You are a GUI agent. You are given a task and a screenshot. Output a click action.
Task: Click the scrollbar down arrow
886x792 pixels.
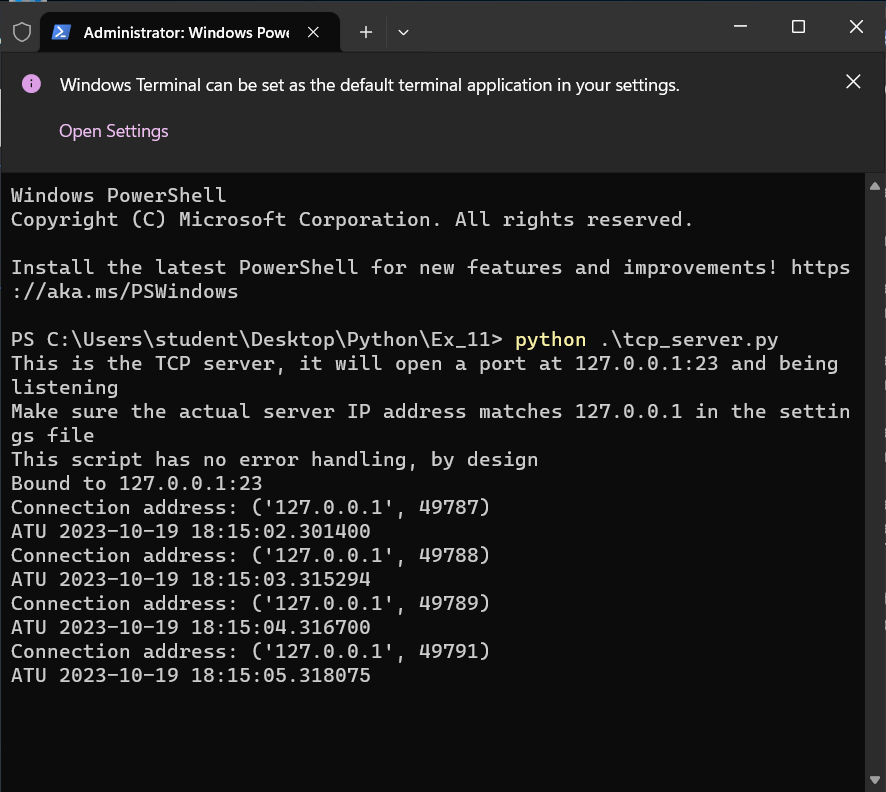[x=876, y=778]
